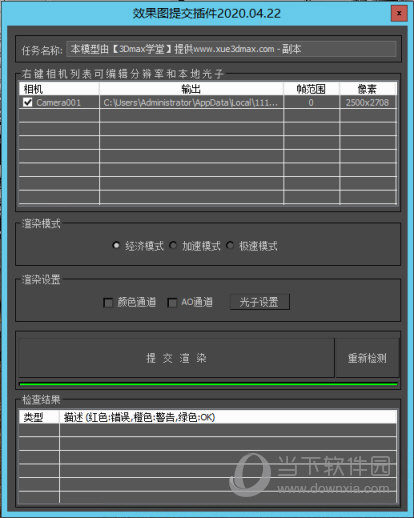The image size is (414, 518).
Task: Click the 提交渲染 button
Action: (x=176, y=358)
